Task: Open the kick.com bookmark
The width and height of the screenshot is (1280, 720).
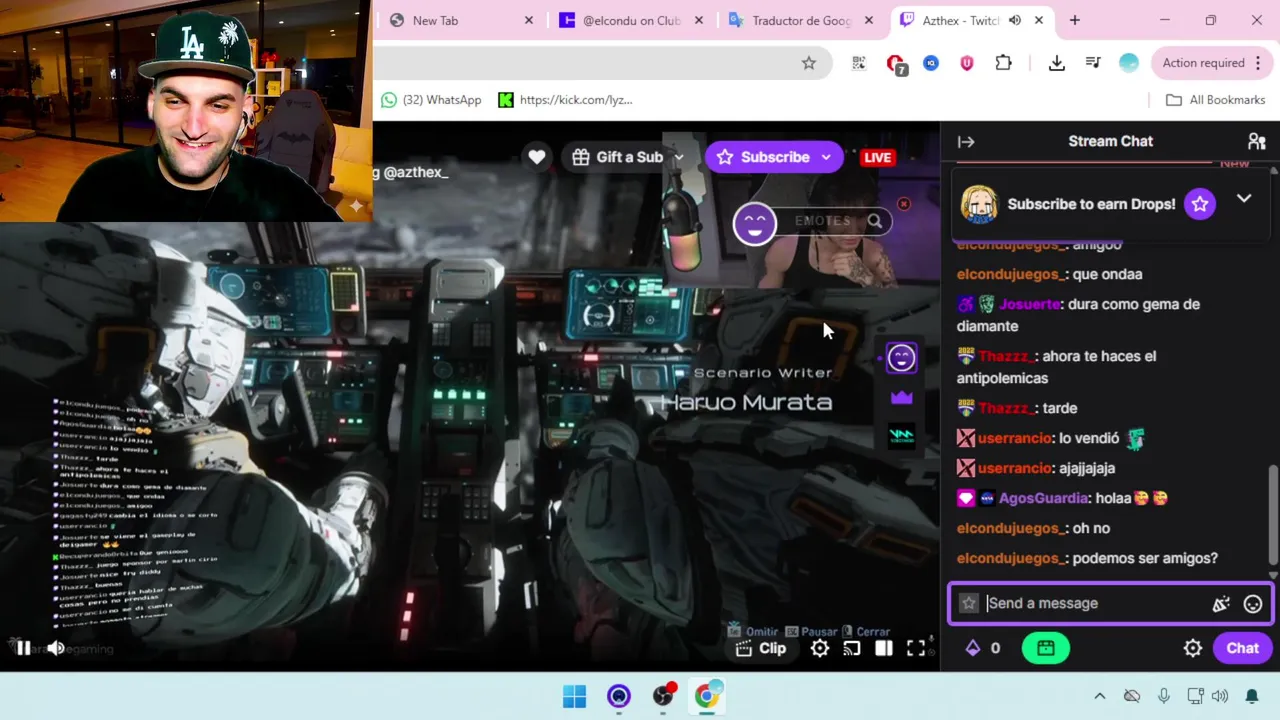Action: pos(565,100)
